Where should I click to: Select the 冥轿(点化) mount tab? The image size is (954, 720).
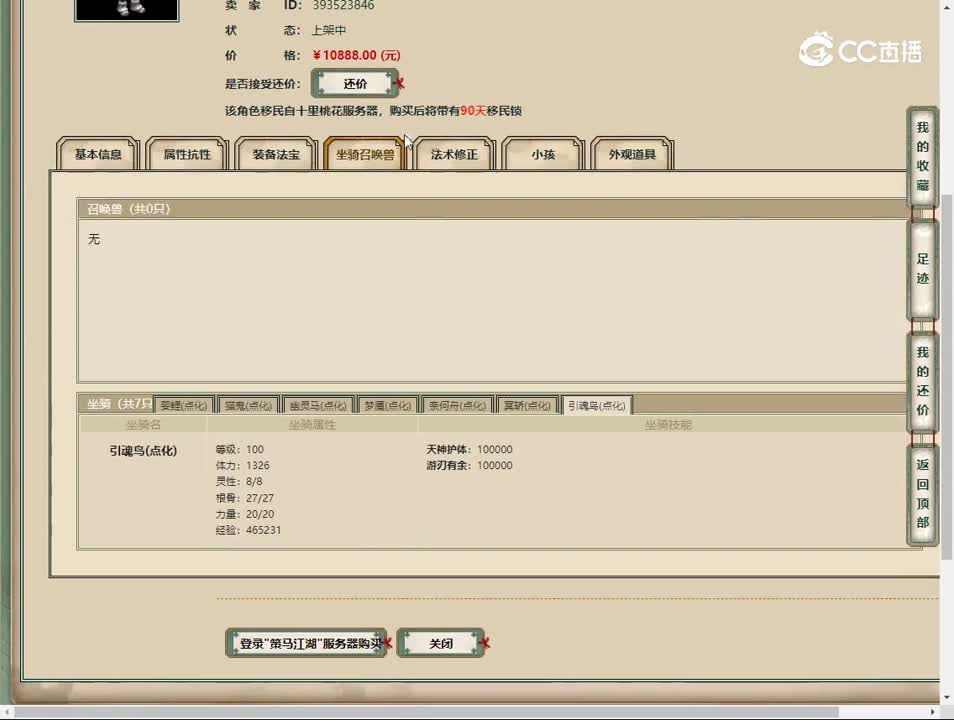(x=525, y=405)
